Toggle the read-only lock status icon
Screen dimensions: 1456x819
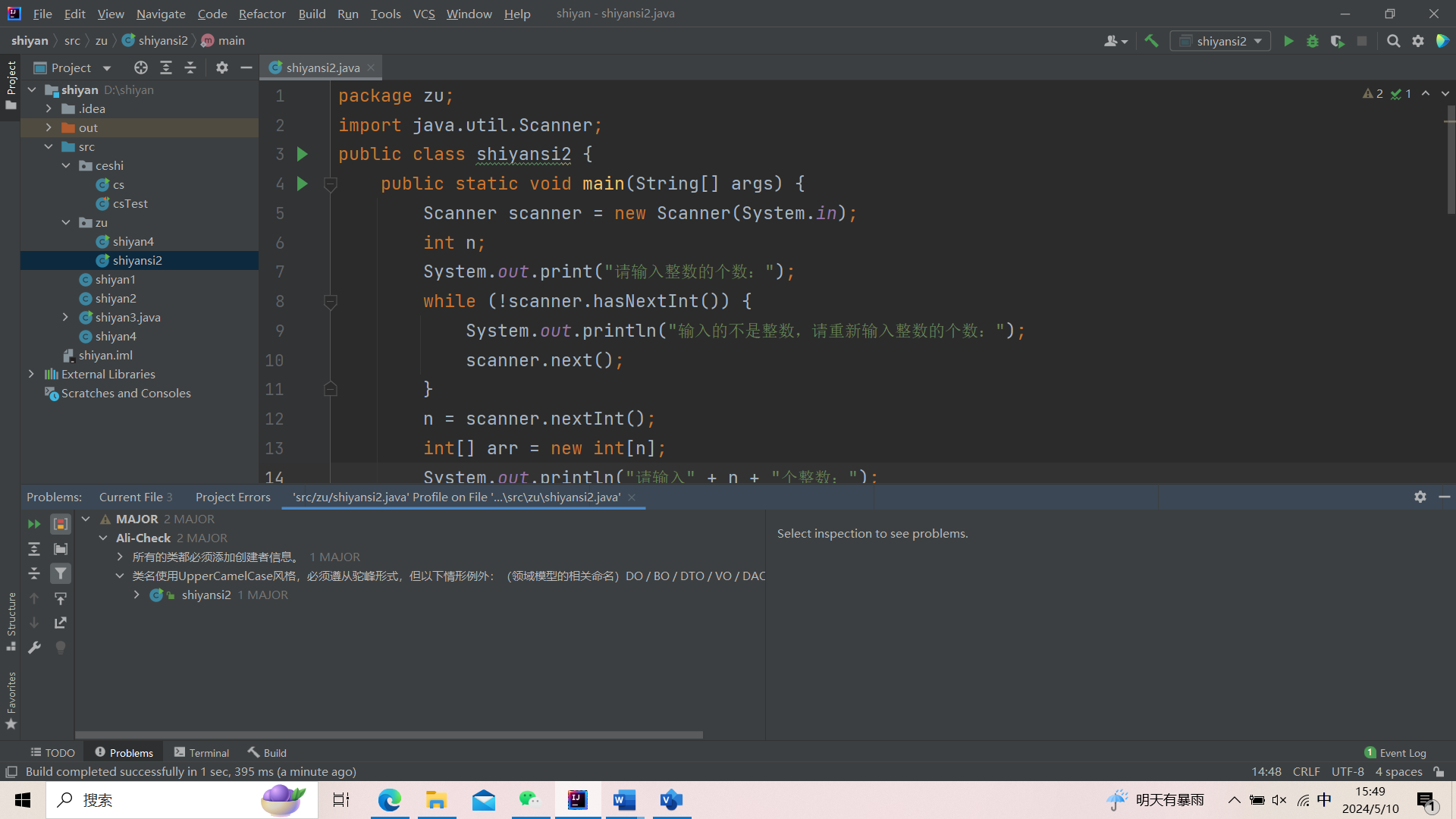[x=1439, y=771]
